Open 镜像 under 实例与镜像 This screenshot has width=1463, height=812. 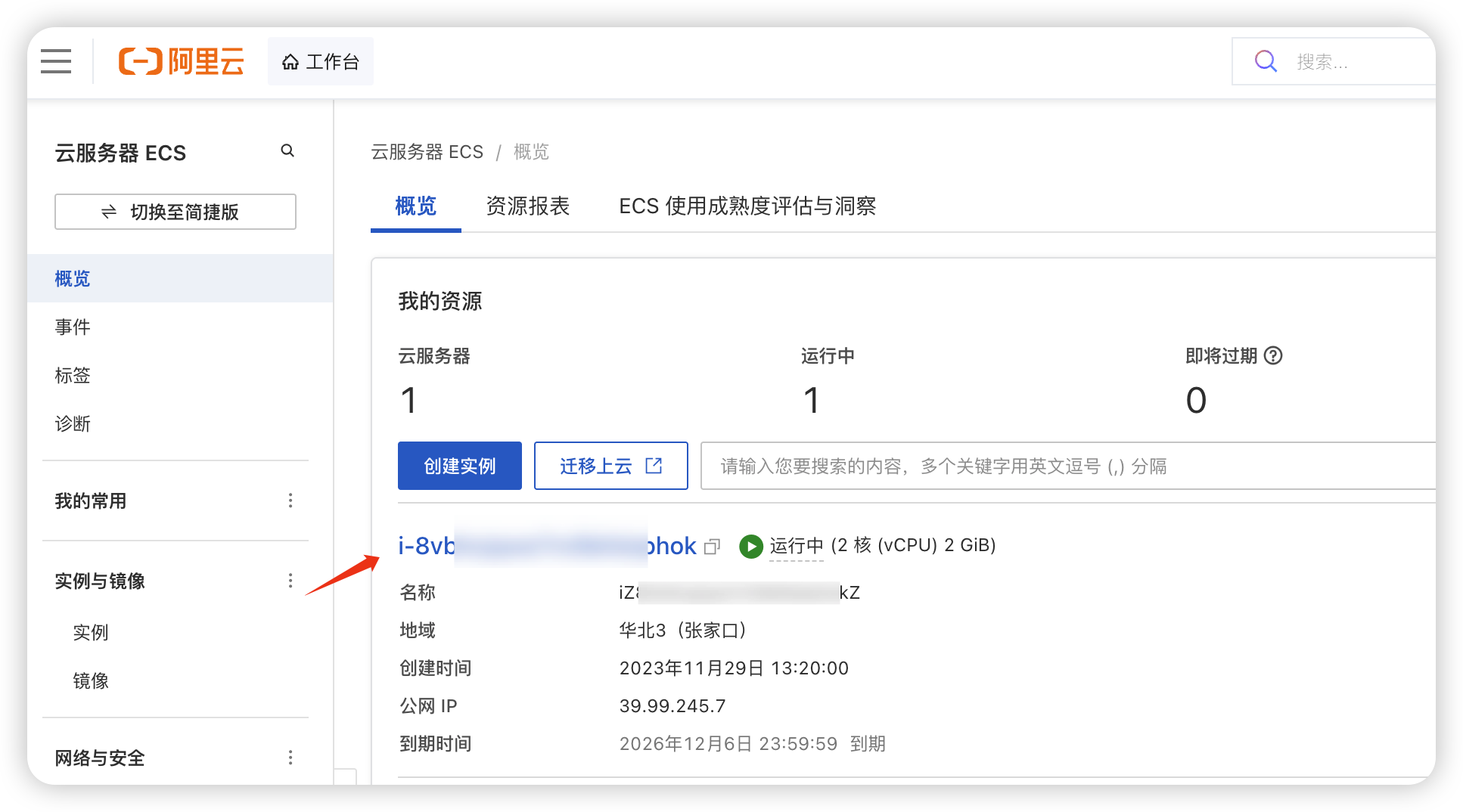pyautogui.click(x=91, y=680)
